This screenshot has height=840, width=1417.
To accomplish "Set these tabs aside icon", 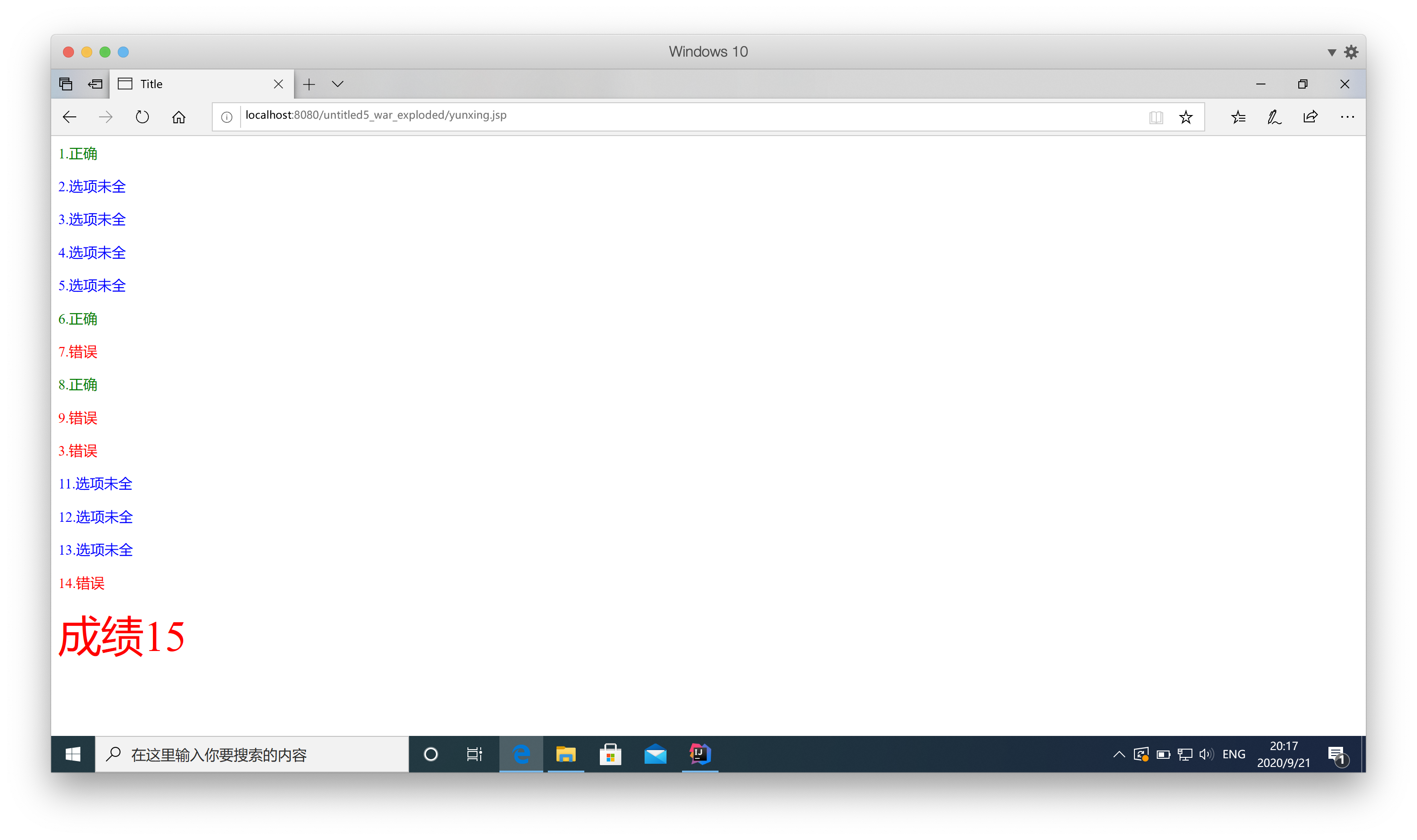I will pyautogui.click(x=95, y=84).
